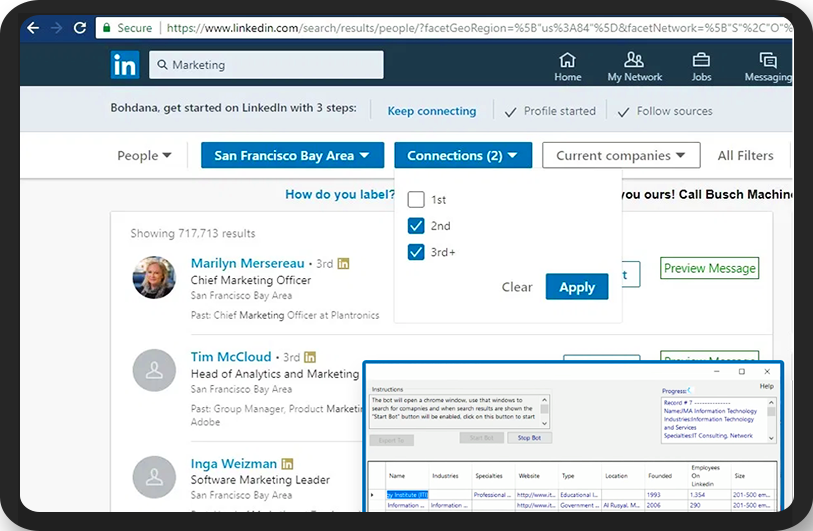Image resolution: width=813 pixels, height=531 pixels.
Task: Click 'Showing 717,713 results' text
Action: click(193, 233)
